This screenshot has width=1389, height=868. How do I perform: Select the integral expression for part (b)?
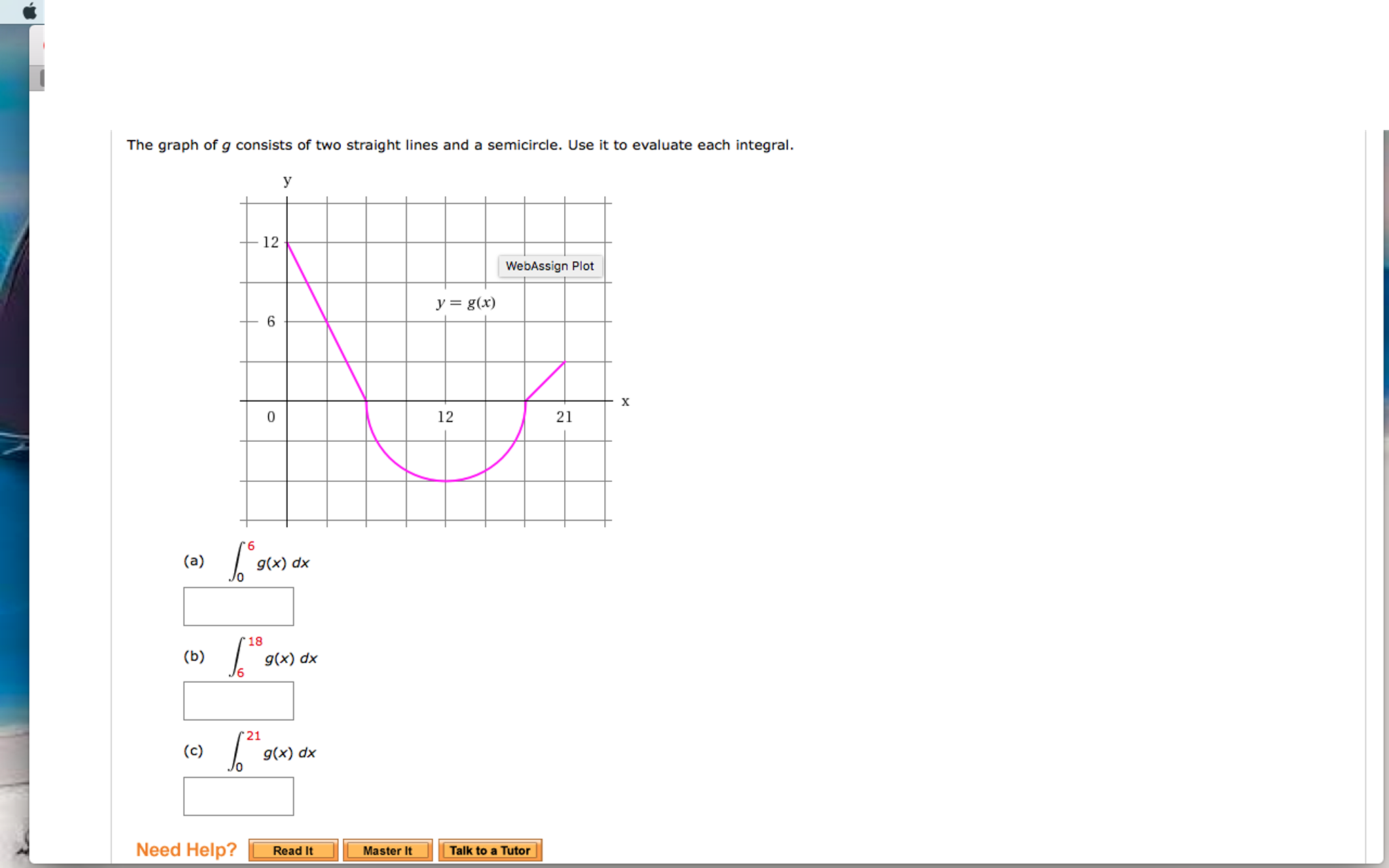point(275,658)
